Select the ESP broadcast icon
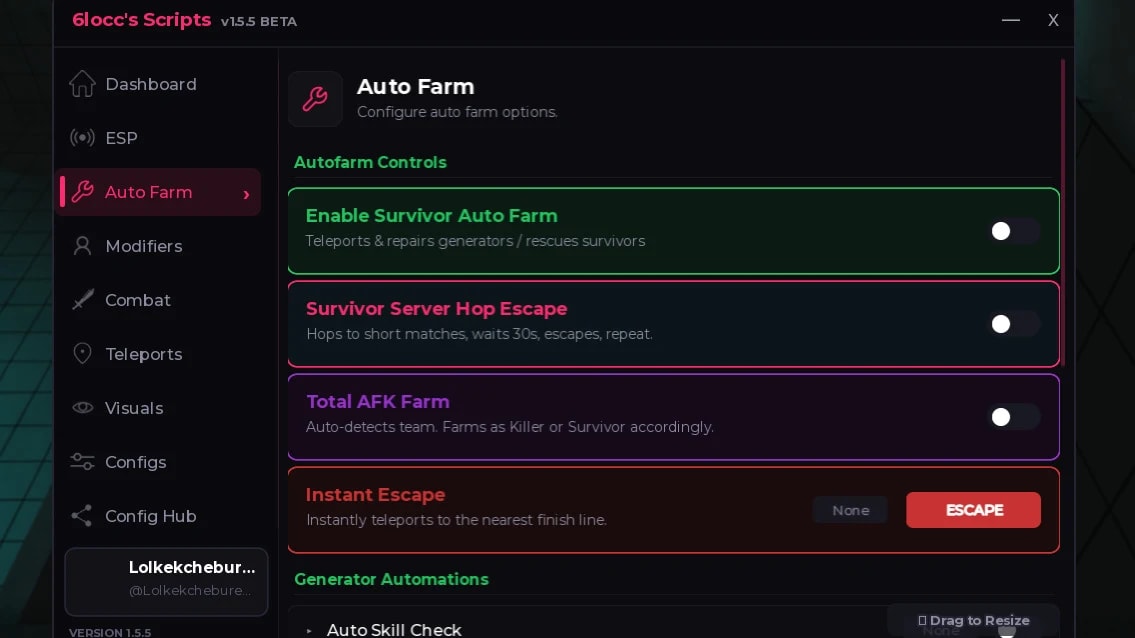The image size is (1135, 638). 82,138
